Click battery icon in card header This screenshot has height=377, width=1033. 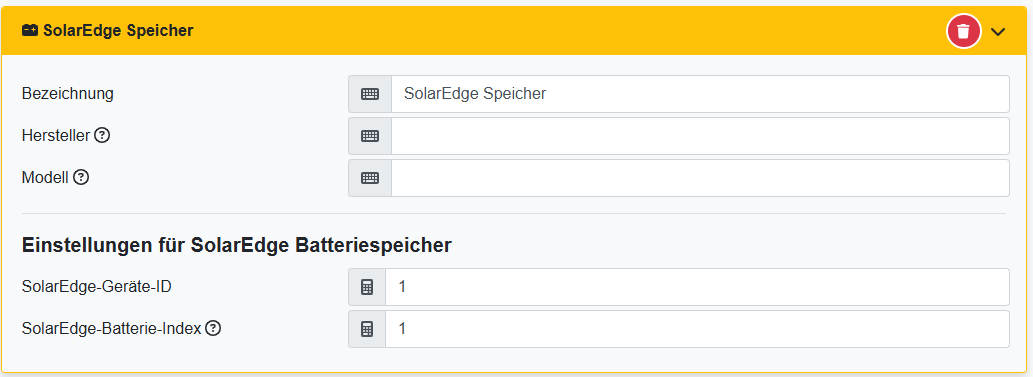click(x=30, y=30)
